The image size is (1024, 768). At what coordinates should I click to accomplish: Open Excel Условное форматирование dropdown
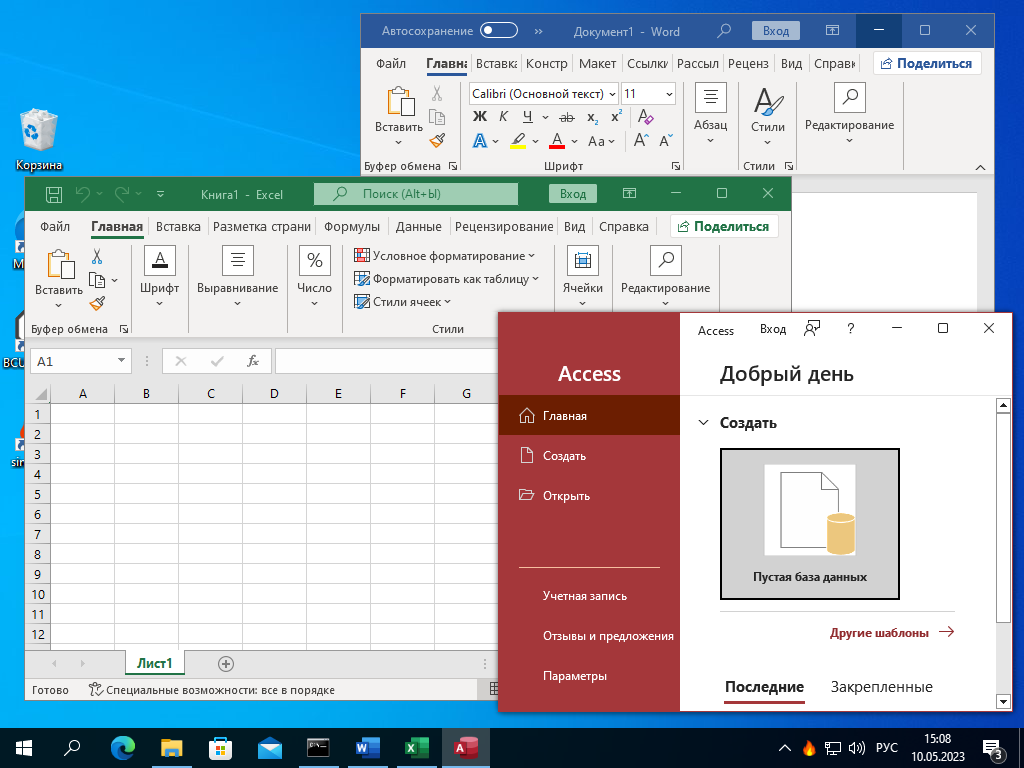(x=444, y=256)
